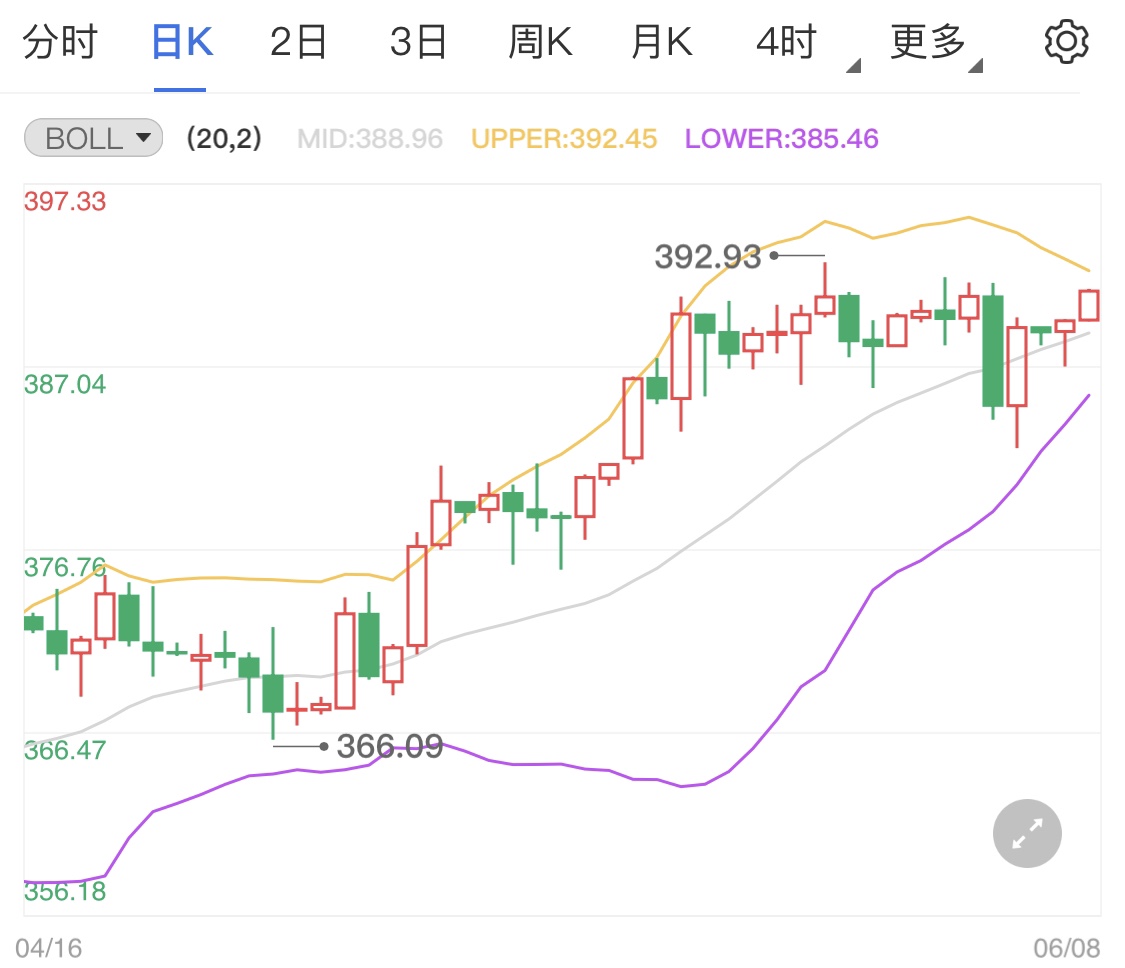Click the LOWER:385.46 value
The height and width of the screenshot is (968, 1125).
(x=781, y=138)
